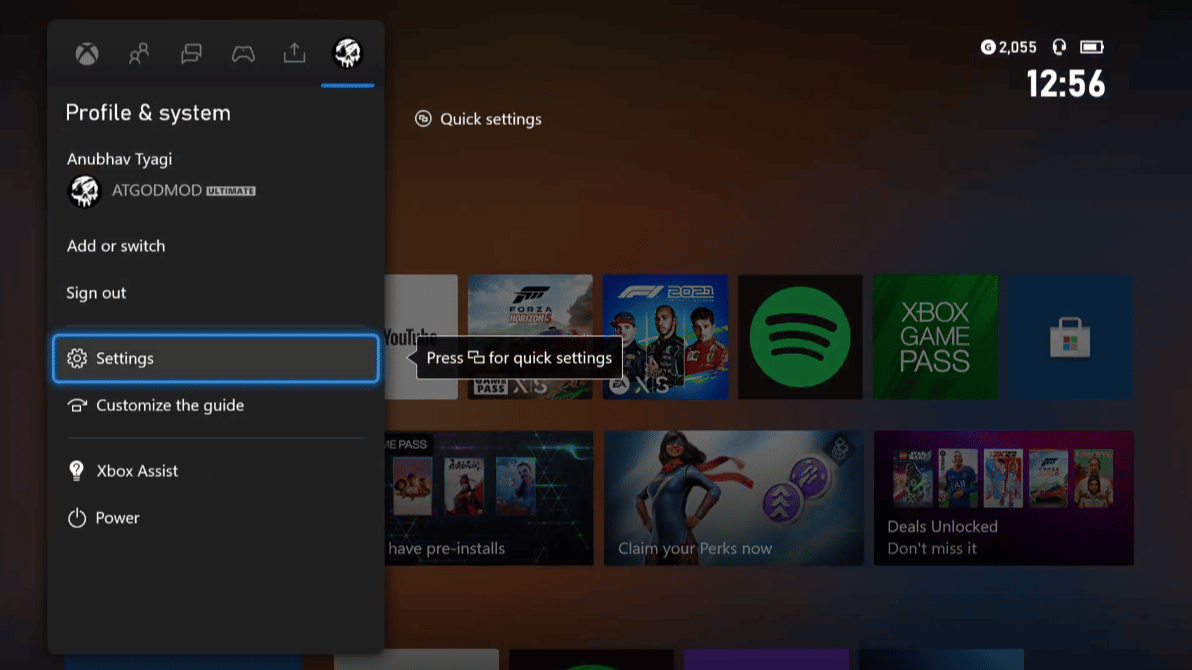Click the Customize the guide icon

pos(77,405)
